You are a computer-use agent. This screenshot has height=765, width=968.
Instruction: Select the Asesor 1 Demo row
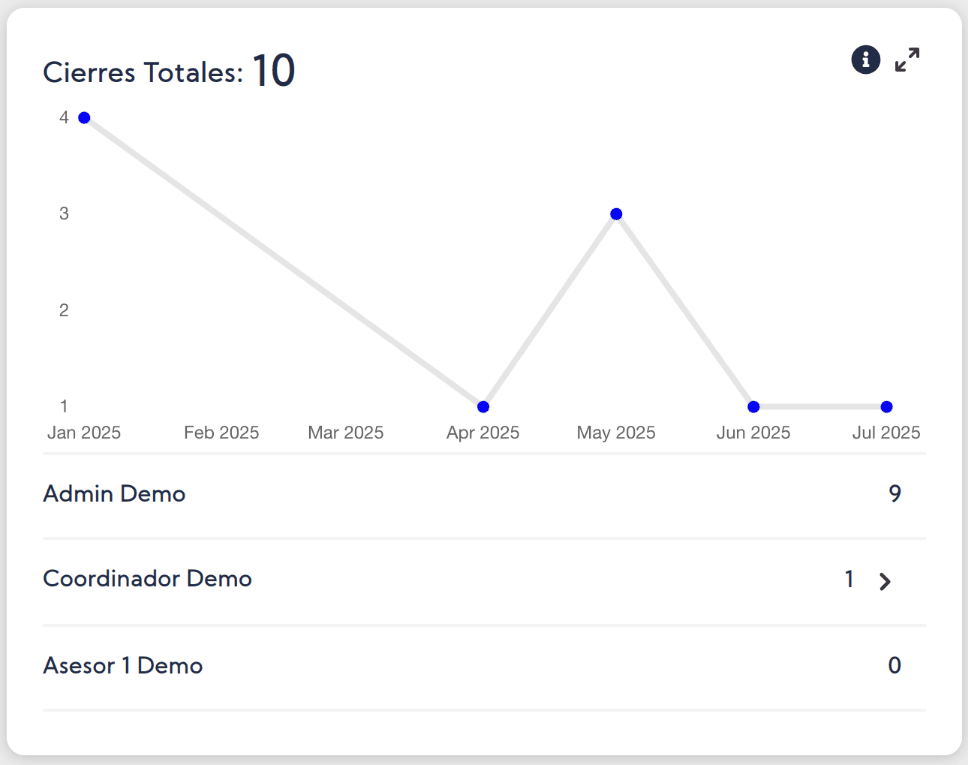pos(123,666)
